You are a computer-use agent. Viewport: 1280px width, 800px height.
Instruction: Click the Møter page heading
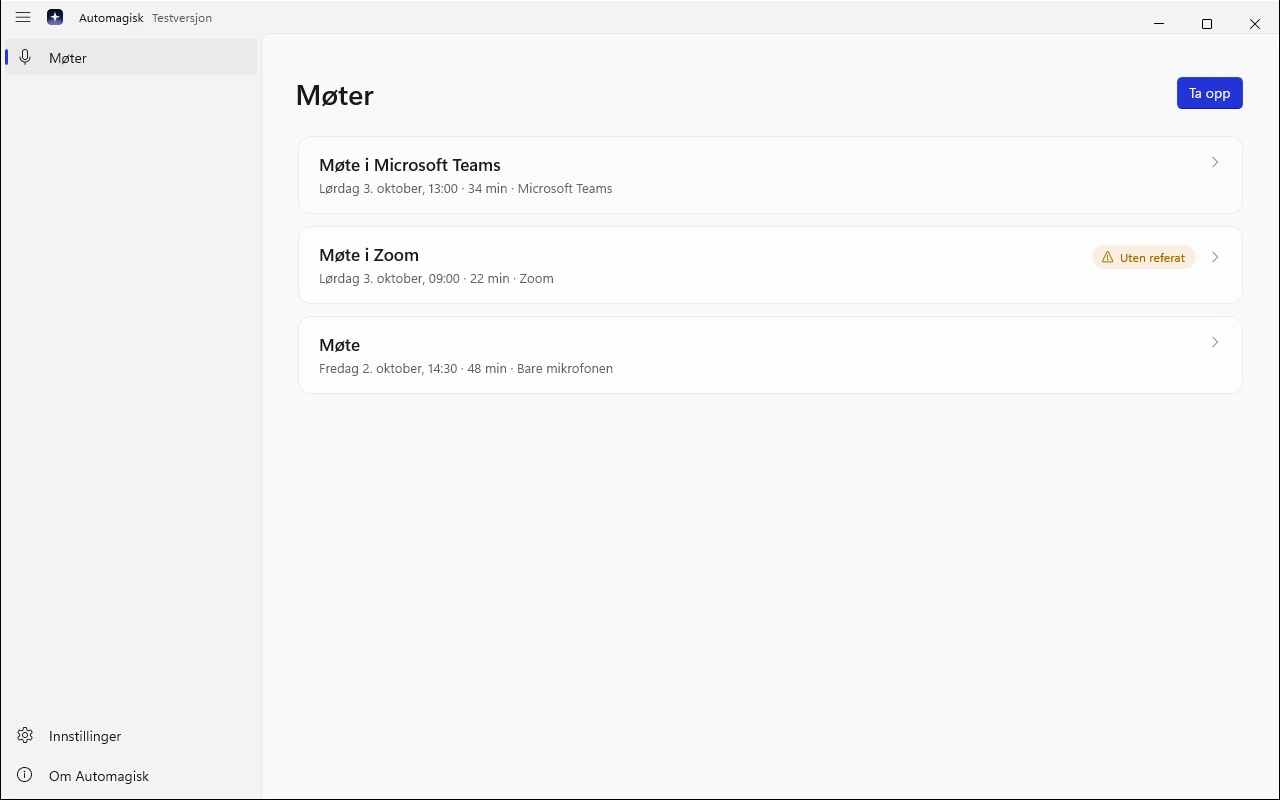click(335, 95)
